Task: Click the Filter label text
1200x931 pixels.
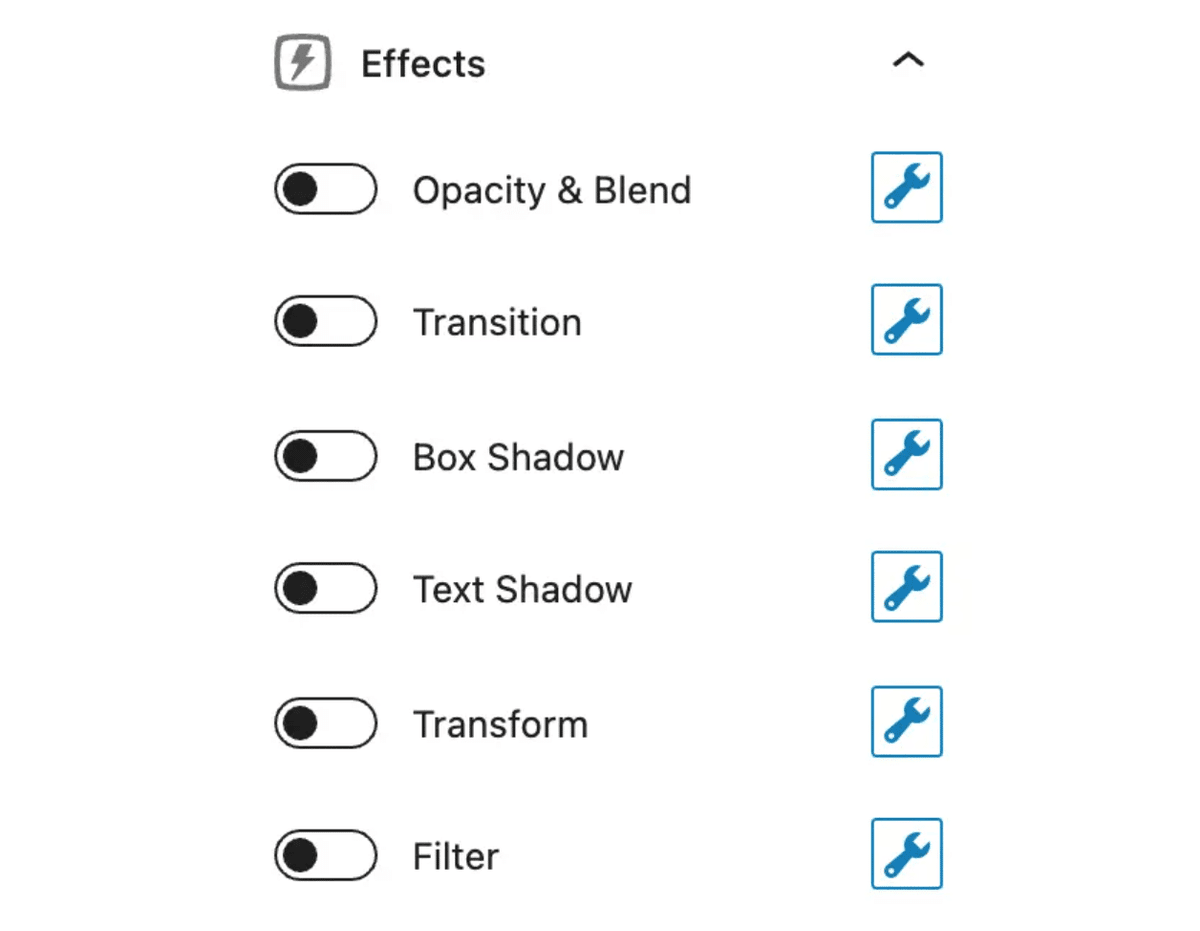Action: pos(455,856)
